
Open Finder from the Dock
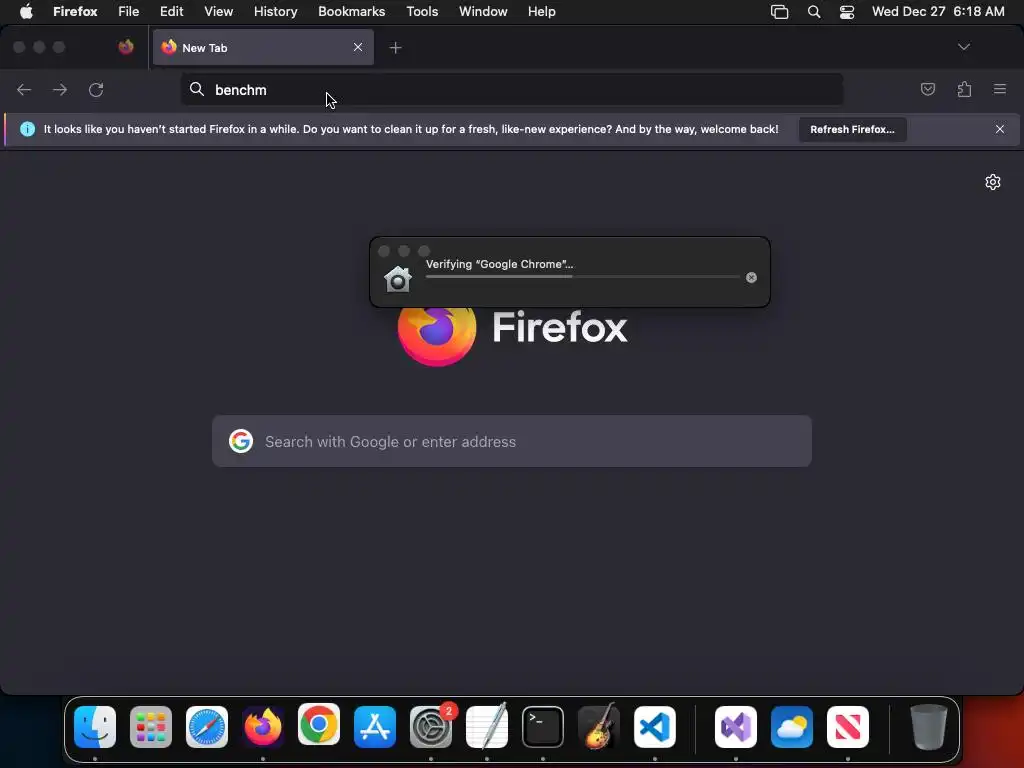tap(95, 727)
